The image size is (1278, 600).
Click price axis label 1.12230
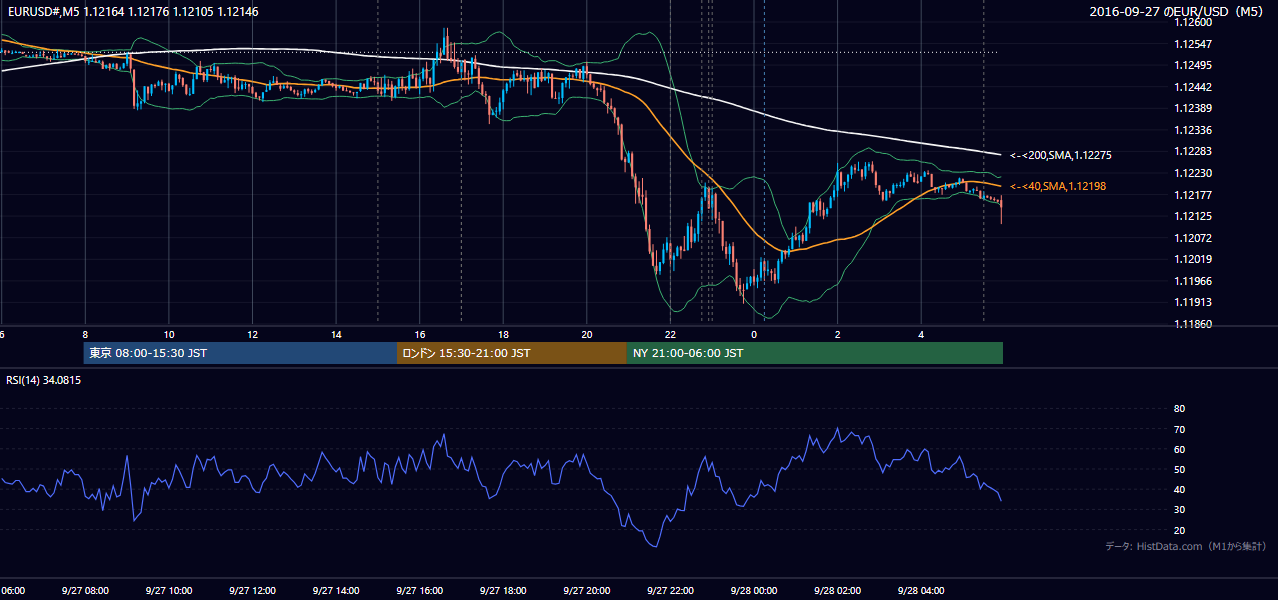1194,173
